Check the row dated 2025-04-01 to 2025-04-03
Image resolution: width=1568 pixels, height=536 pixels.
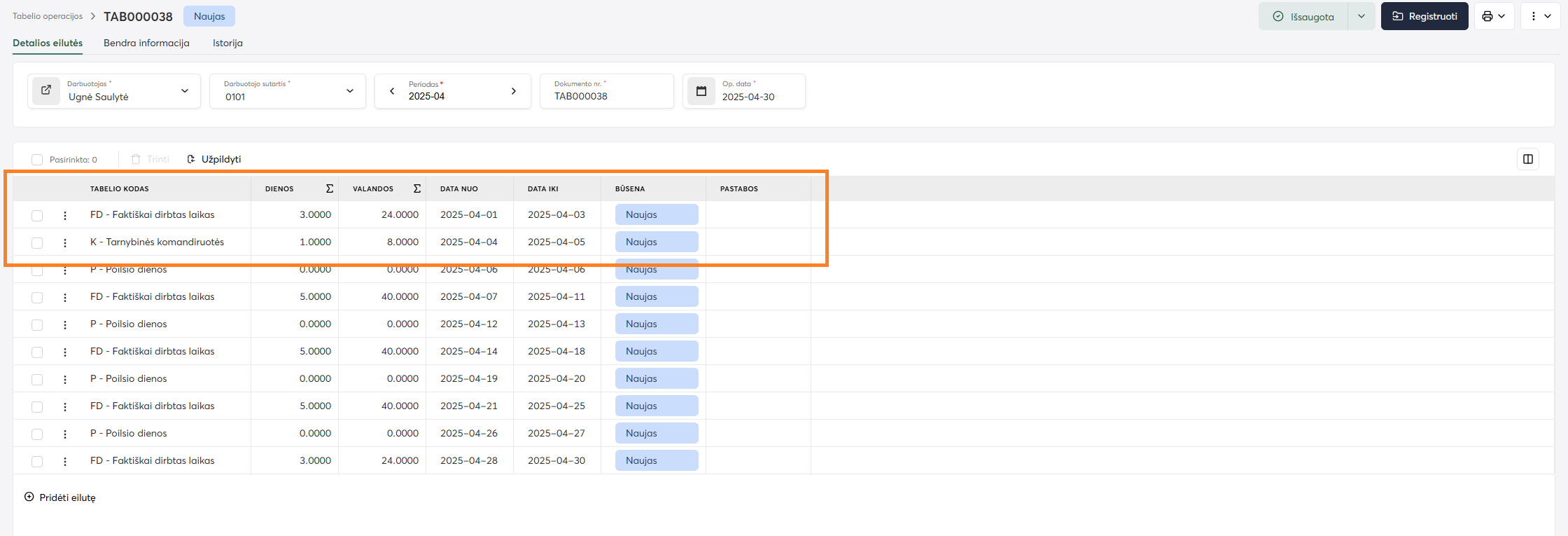[x=37, y=215]
